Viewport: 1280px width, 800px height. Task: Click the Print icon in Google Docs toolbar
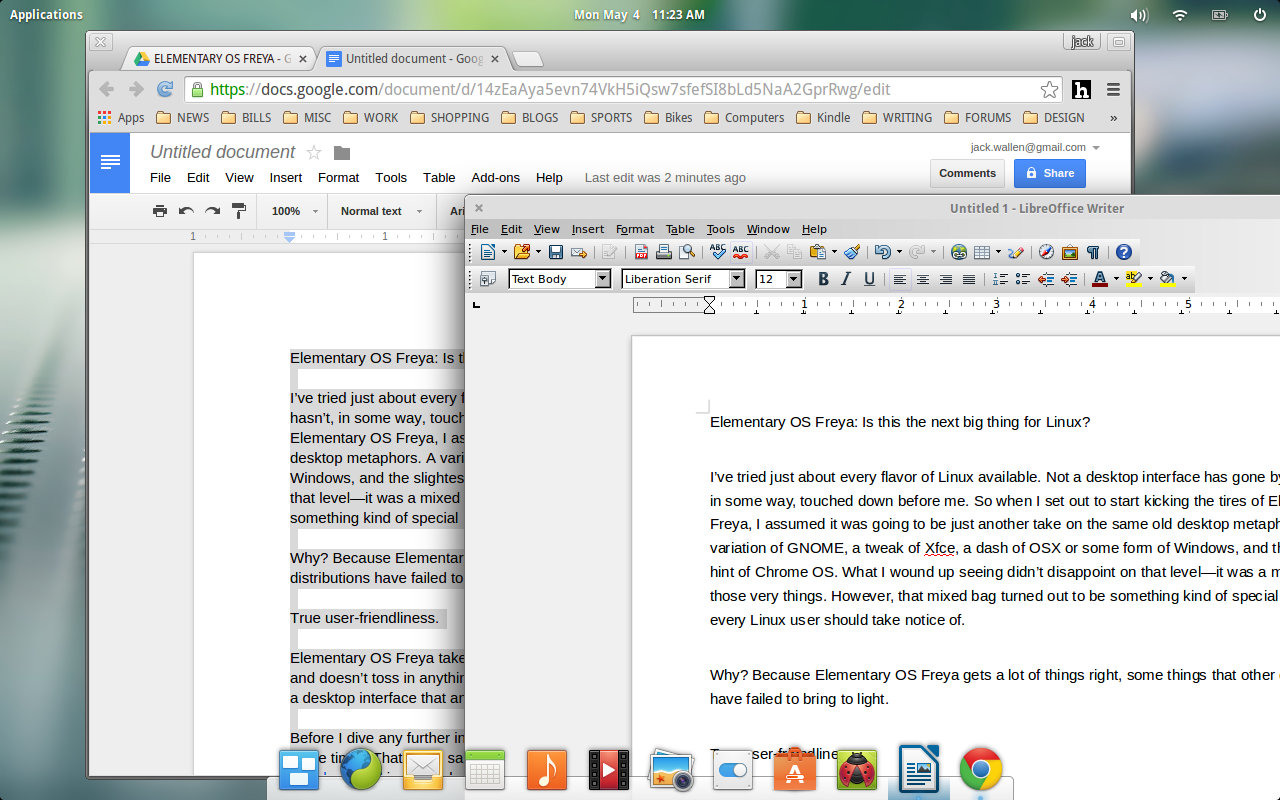click(160, 211)
